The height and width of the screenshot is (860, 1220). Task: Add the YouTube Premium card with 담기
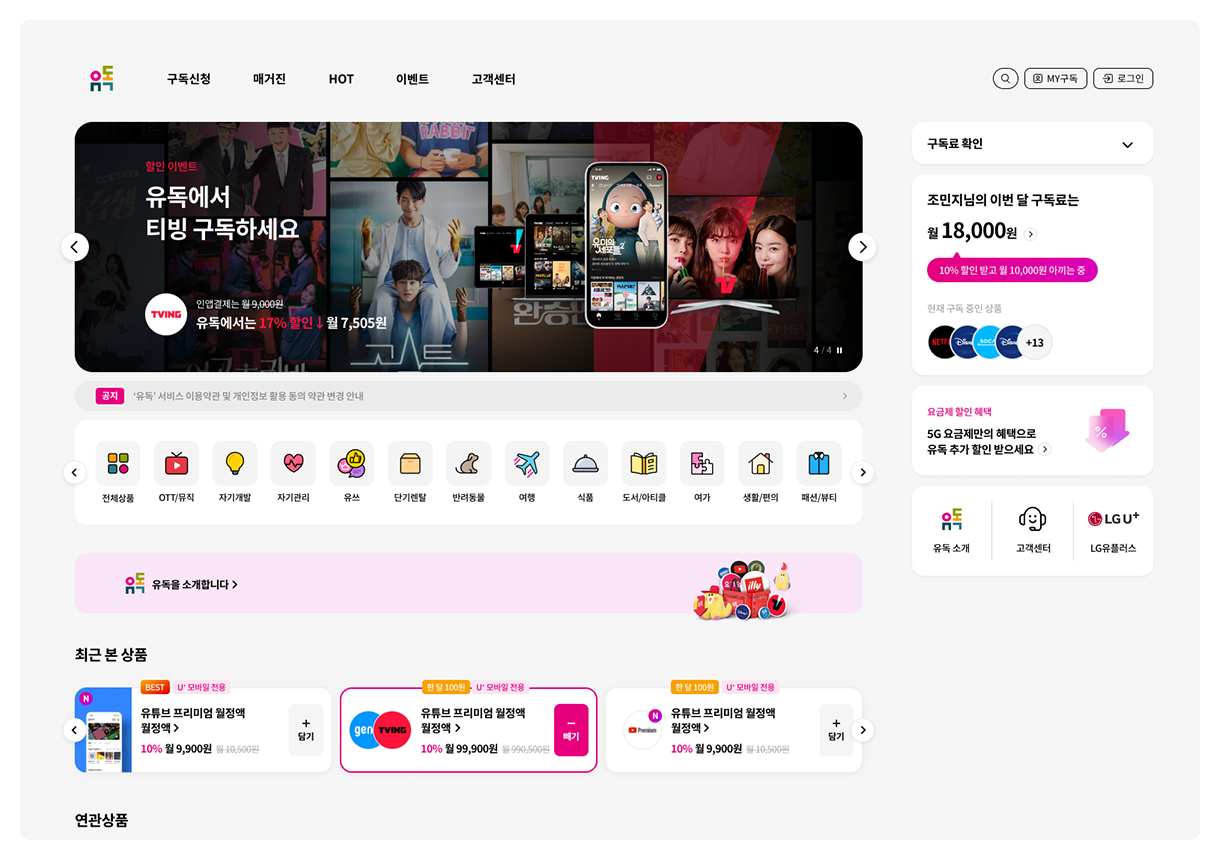click(836, 730)
